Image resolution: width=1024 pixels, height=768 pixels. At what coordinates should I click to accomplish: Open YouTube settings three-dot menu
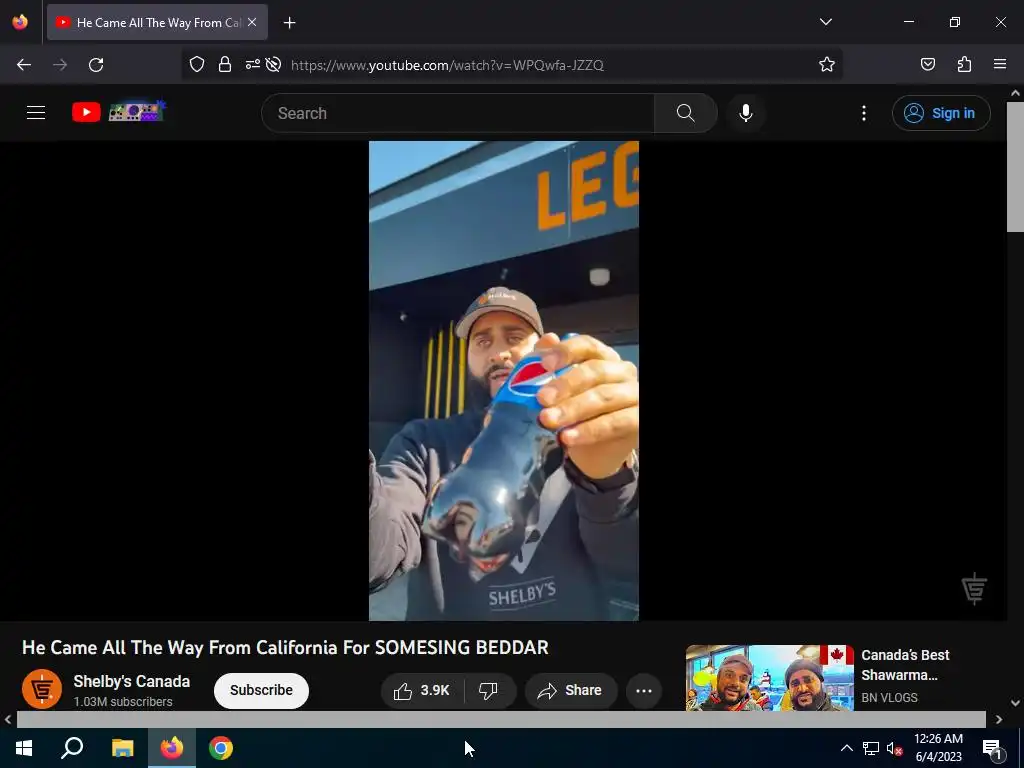tap(864, 113)
